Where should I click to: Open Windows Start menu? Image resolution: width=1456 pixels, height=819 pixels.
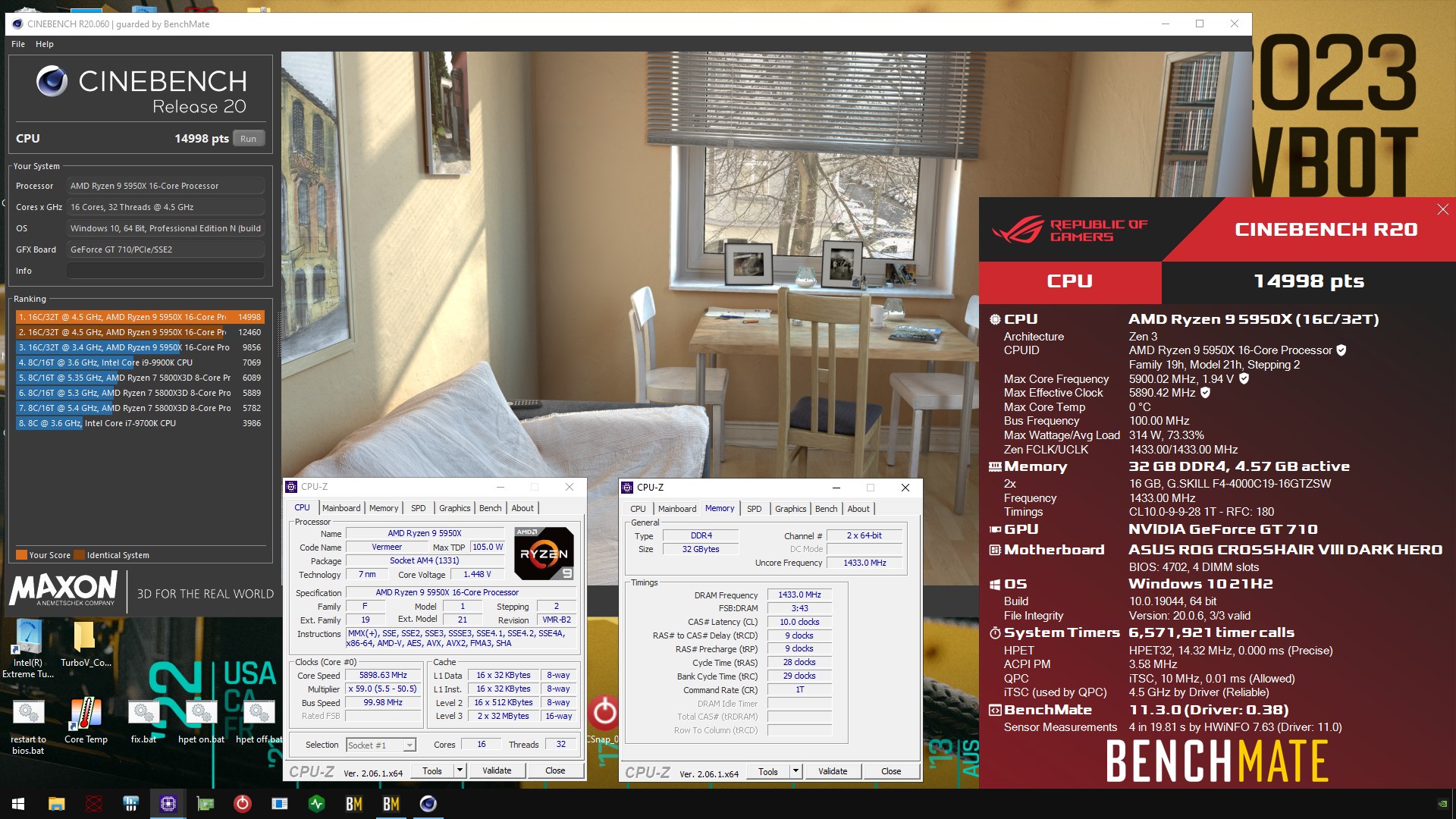[x=18, y=804]
